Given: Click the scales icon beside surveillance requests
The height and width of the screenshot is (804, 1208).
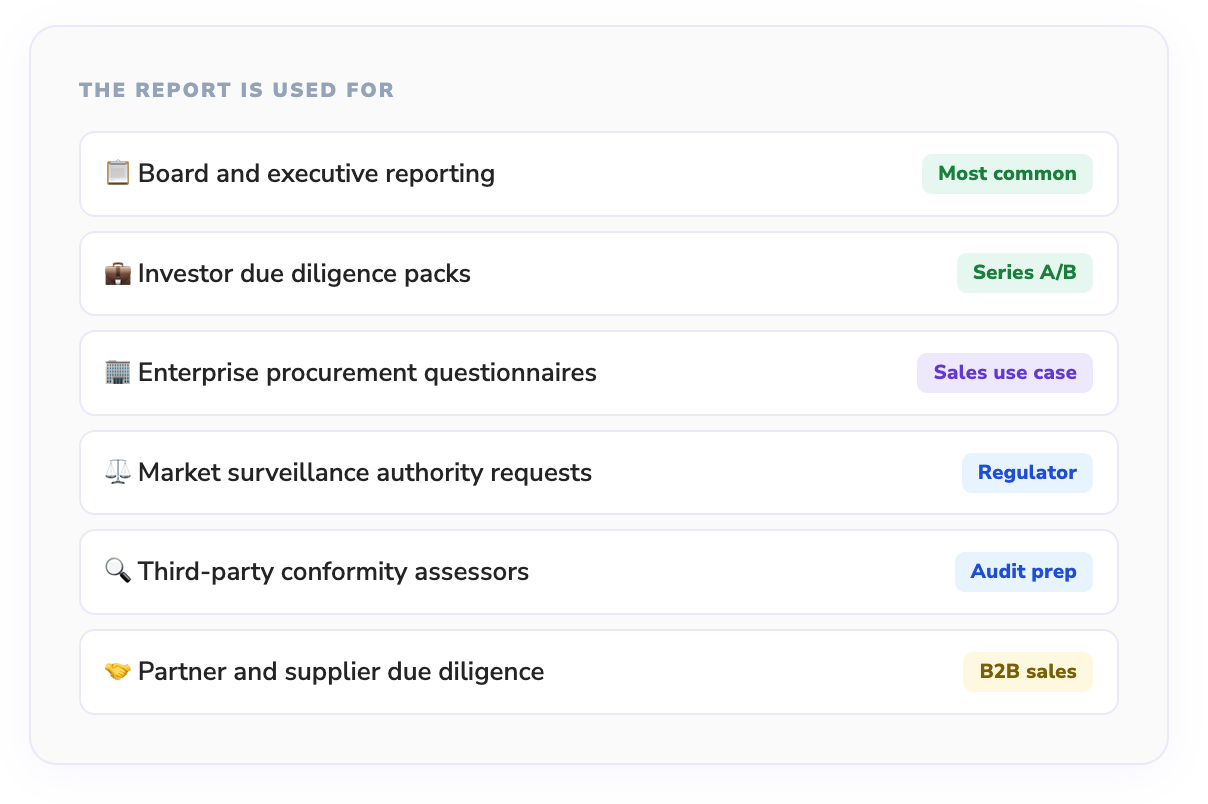Looking at the screenshot, I should click(x=118, y=471).
